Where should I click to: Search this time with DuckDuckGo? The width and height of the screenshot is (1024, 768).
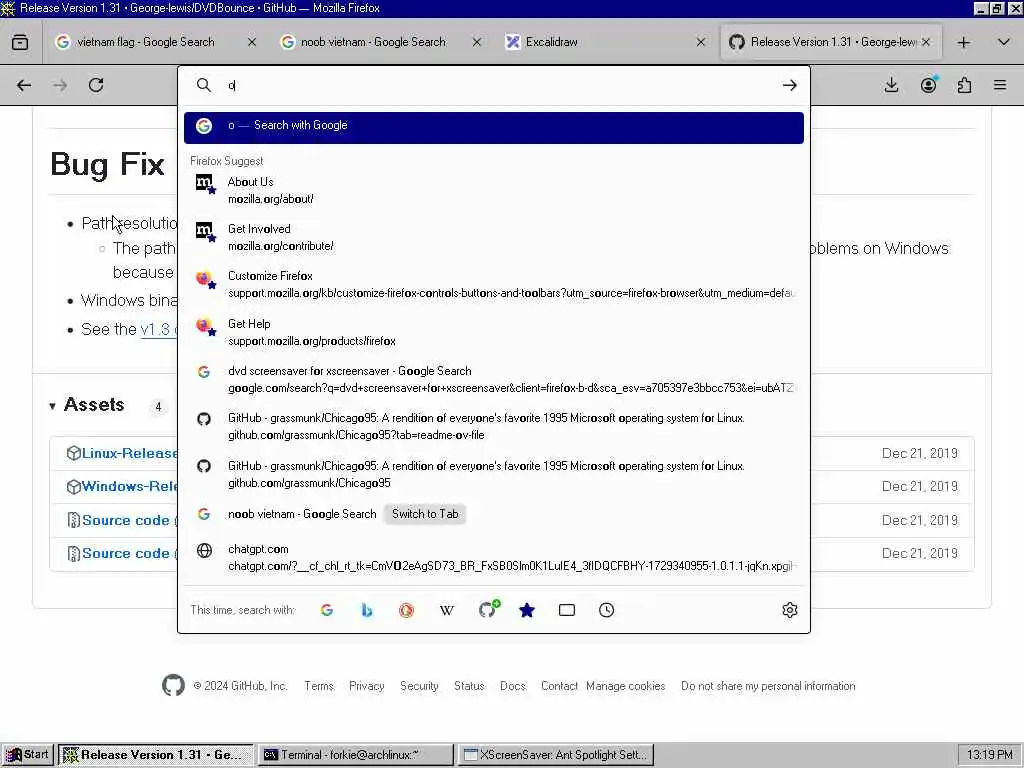[406, 610]
